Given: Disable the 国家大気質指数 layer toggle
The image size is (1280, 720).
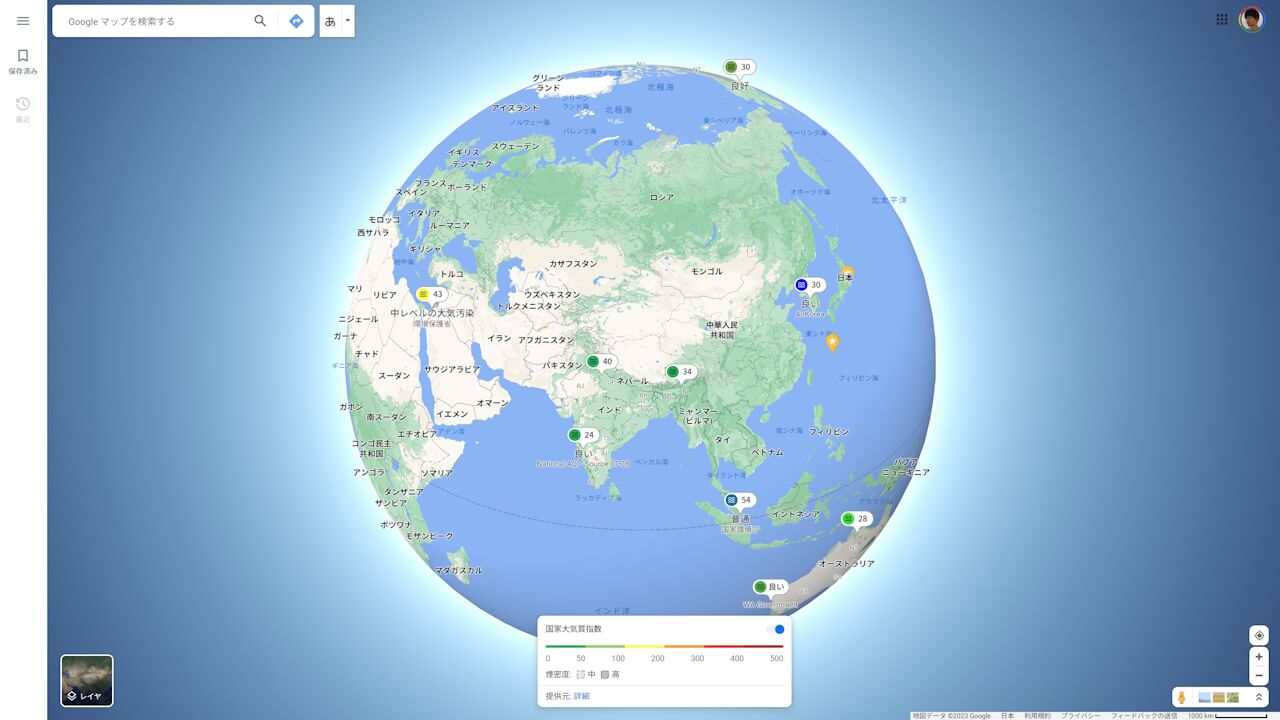Looking at the screenshot, I should click(x=778, y=628).
